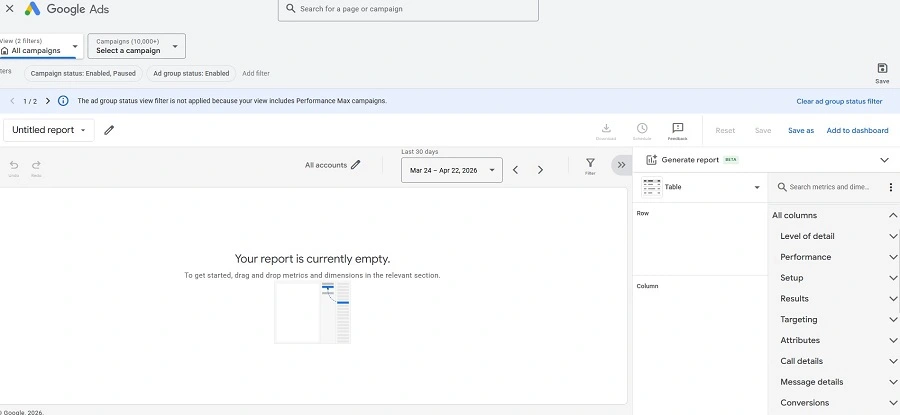Collapse the Generate report section

coord(884,160)
